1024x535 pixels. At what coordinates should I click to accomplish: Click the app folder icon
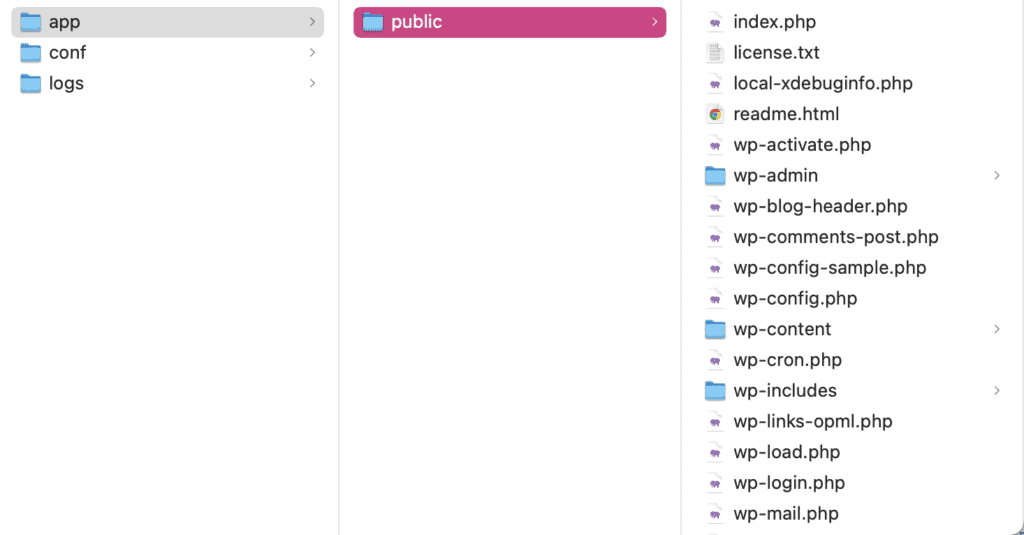click(30, 22)
